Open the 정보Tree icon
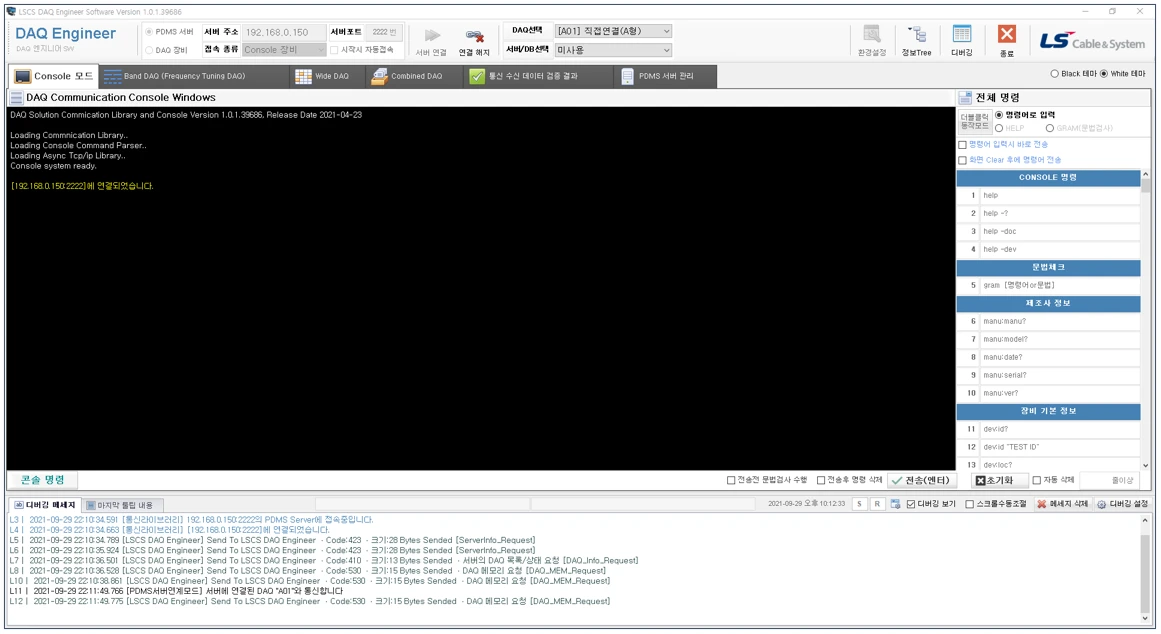This screenshot has height=634, width=1161. tap(917, 35)
